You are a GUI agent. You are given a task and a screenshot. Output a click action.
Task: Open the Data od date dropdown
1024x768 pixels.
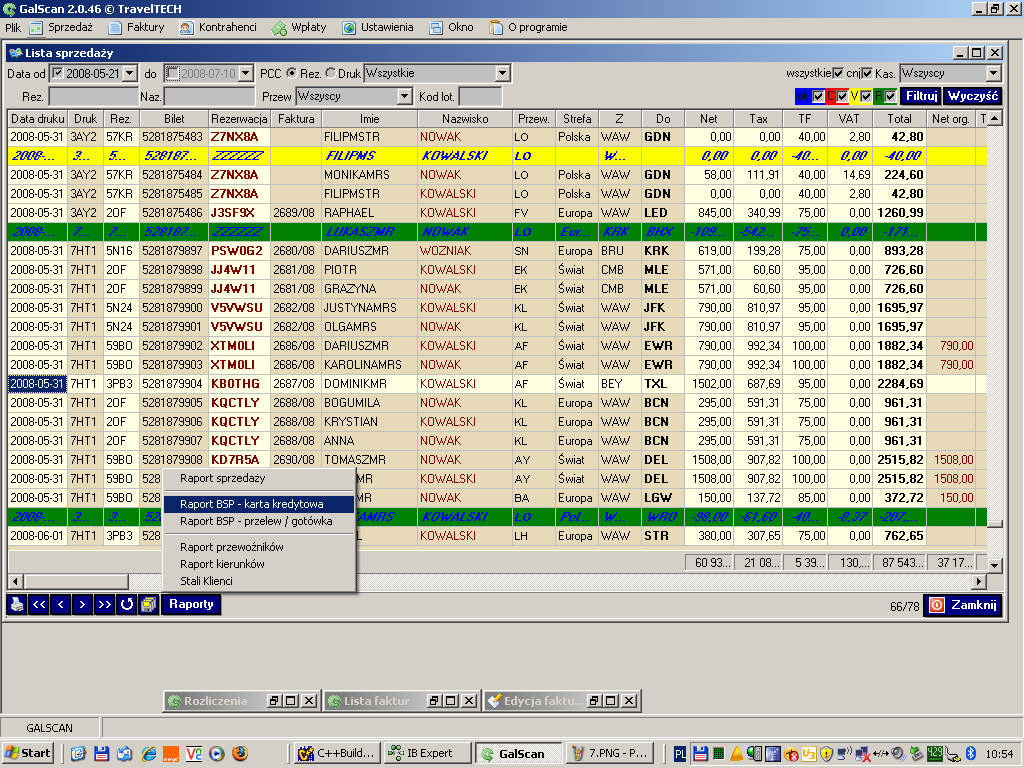(130, 73)
